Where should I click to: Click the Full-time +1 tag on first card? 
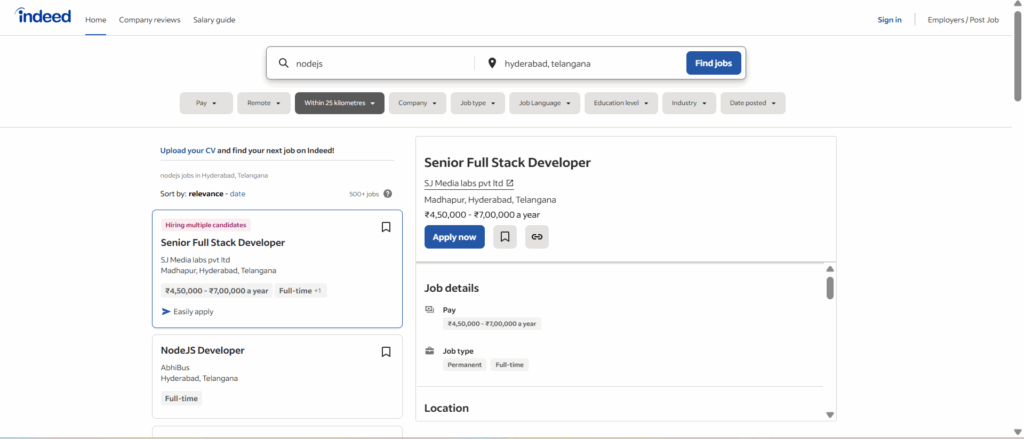point(300,291)
